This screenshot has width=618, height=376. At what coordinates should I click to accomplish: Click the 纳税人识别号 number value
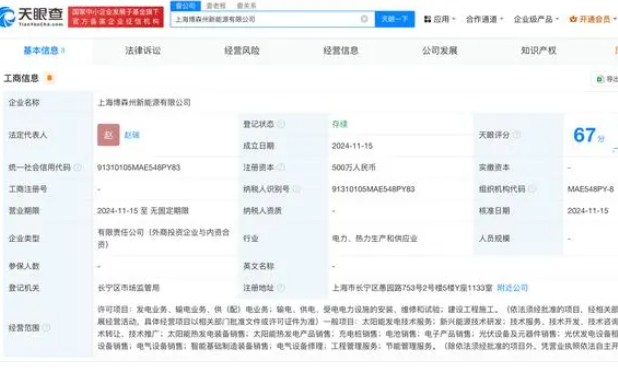[373, 189]
